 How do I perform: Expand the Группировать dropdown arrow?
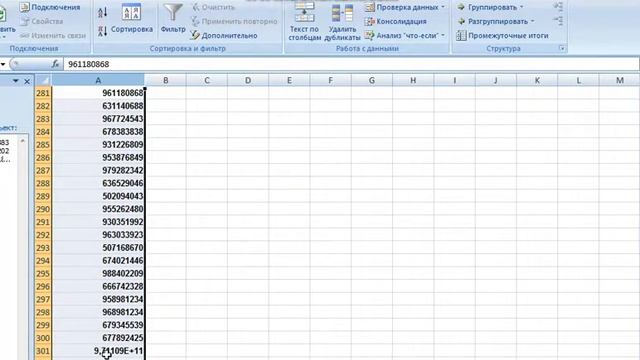521,7
